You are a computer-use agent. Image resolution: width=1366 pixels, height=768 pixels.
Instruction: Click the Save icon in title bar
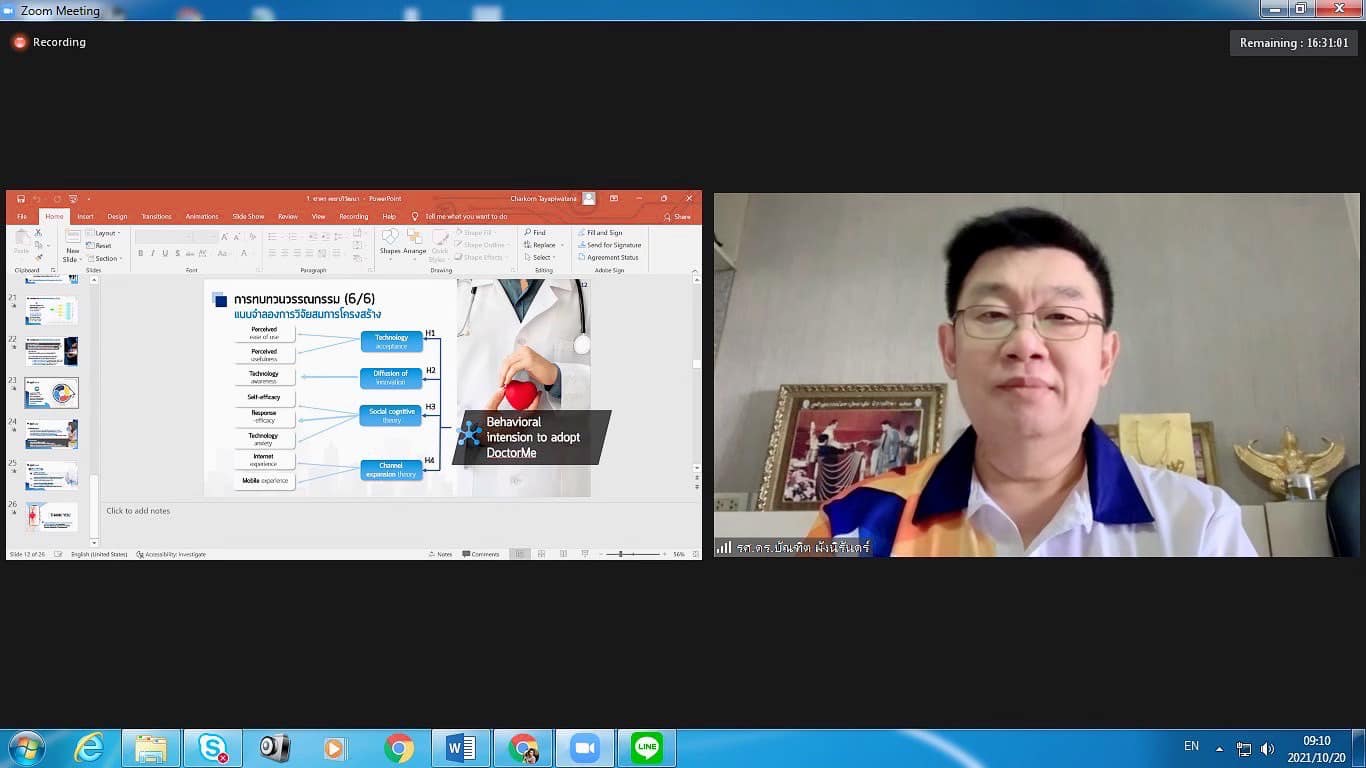coord(20,199)
